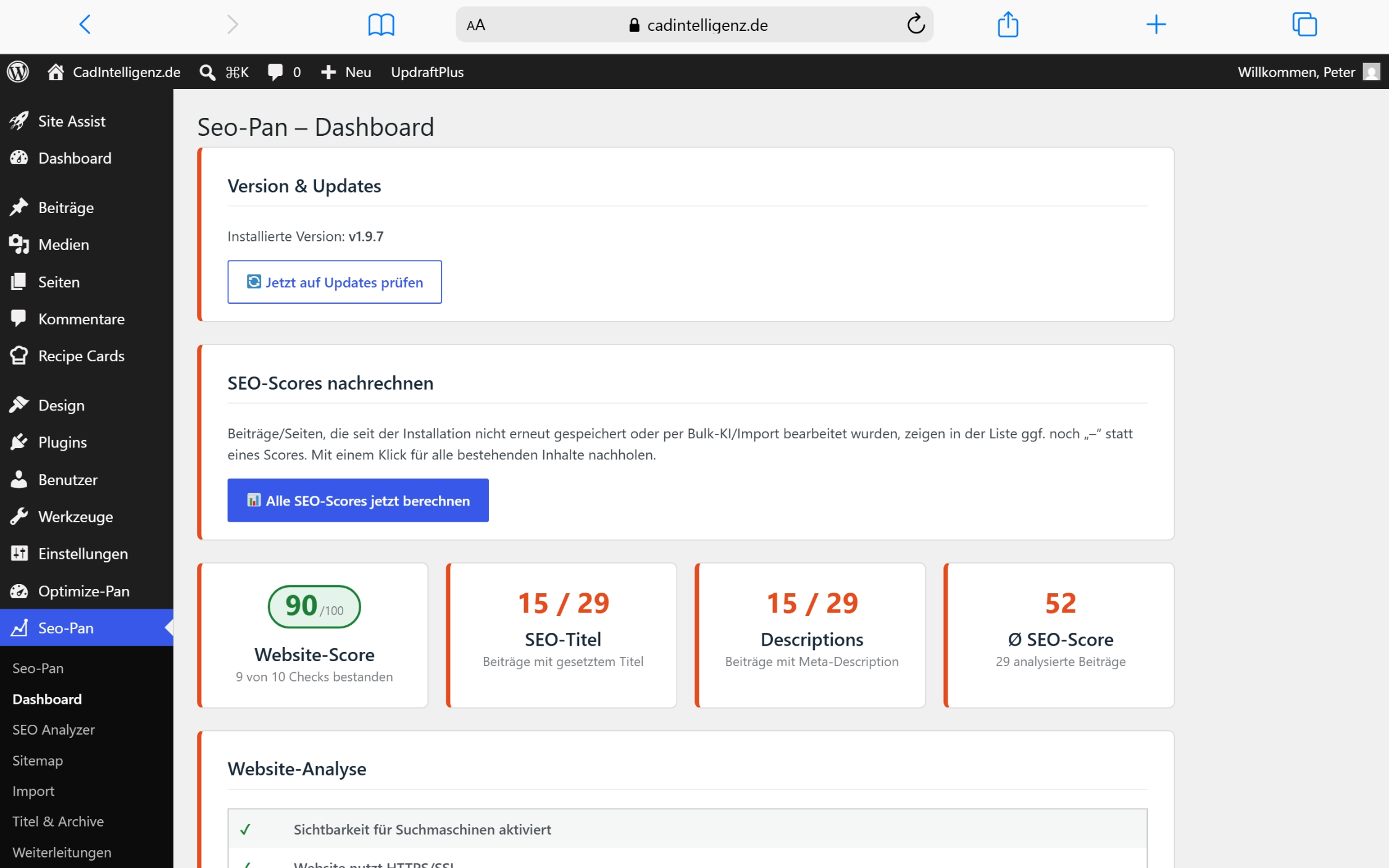Open Site Assist rocket item
The width and height of the screenshot is (1389, 868).
point(86,121)
